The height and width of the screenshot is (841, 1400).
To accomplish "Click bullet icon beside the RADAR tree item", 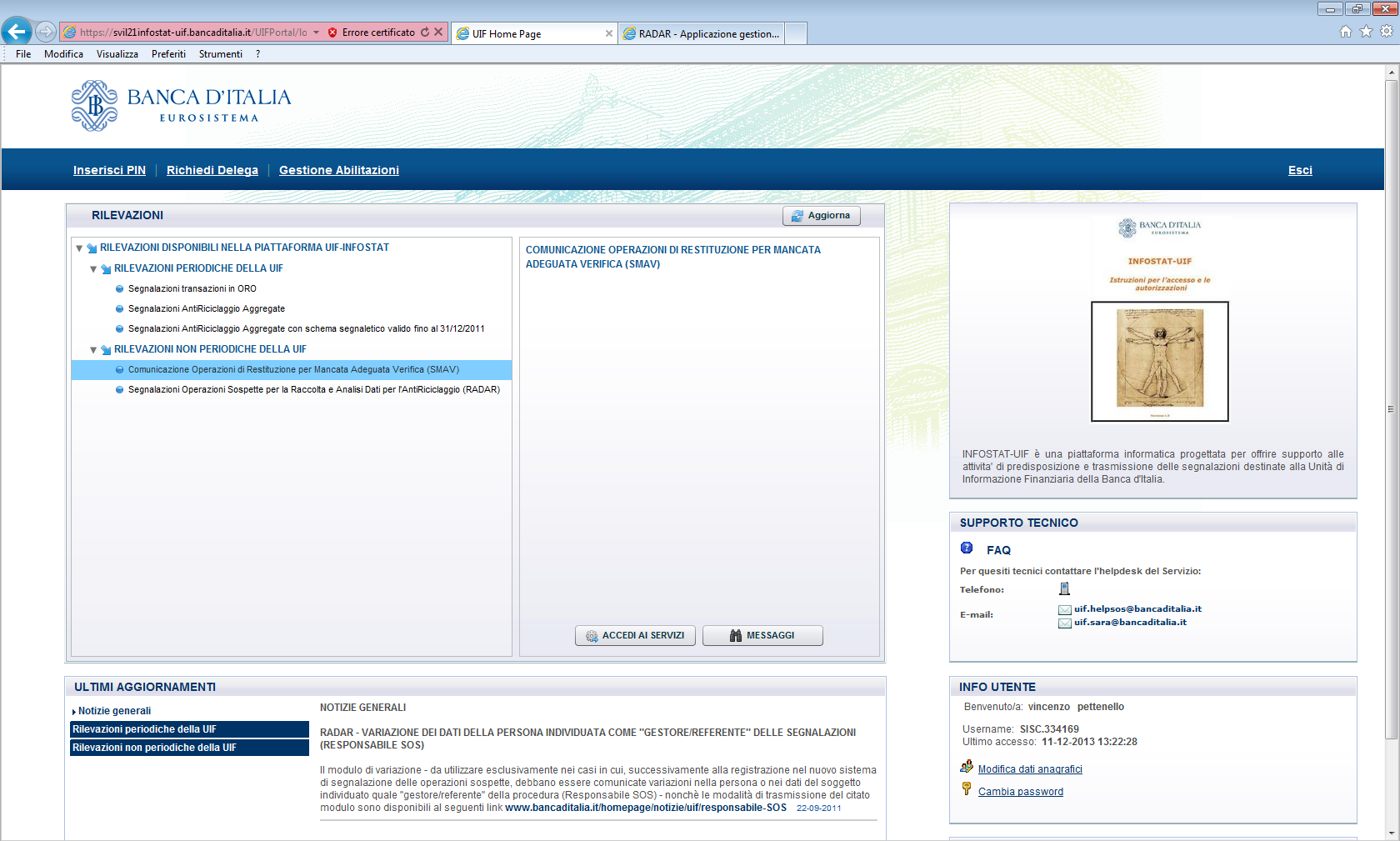I will [119, 389].
